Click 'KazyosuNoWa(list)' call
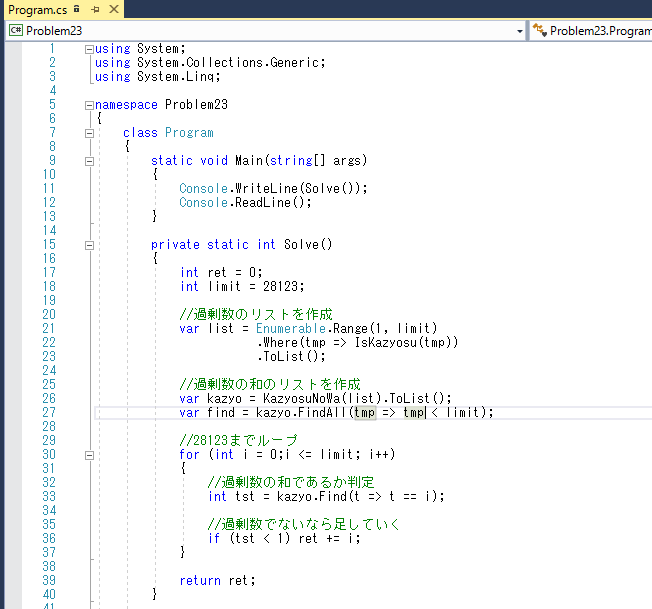 point(322,399)
